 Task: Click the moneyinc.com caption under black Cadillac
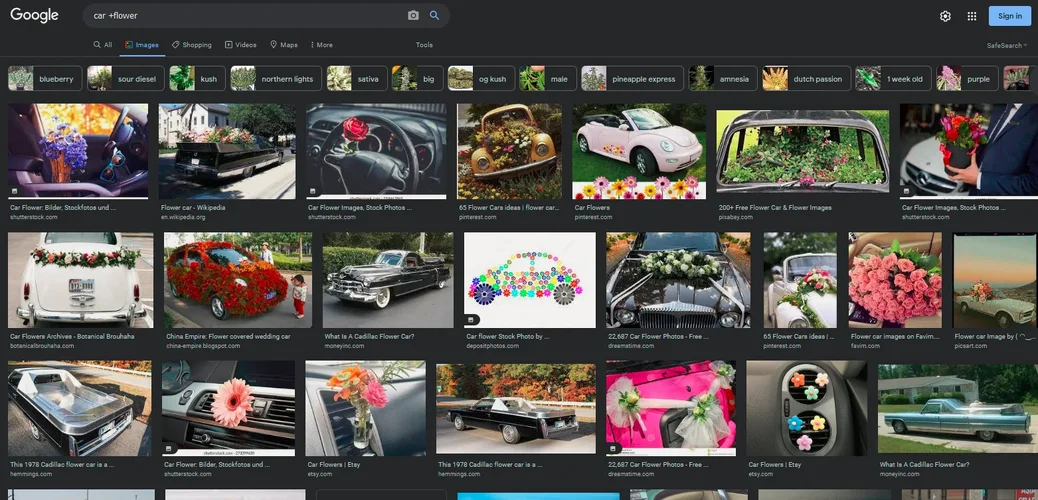click(x=344, y=346)
